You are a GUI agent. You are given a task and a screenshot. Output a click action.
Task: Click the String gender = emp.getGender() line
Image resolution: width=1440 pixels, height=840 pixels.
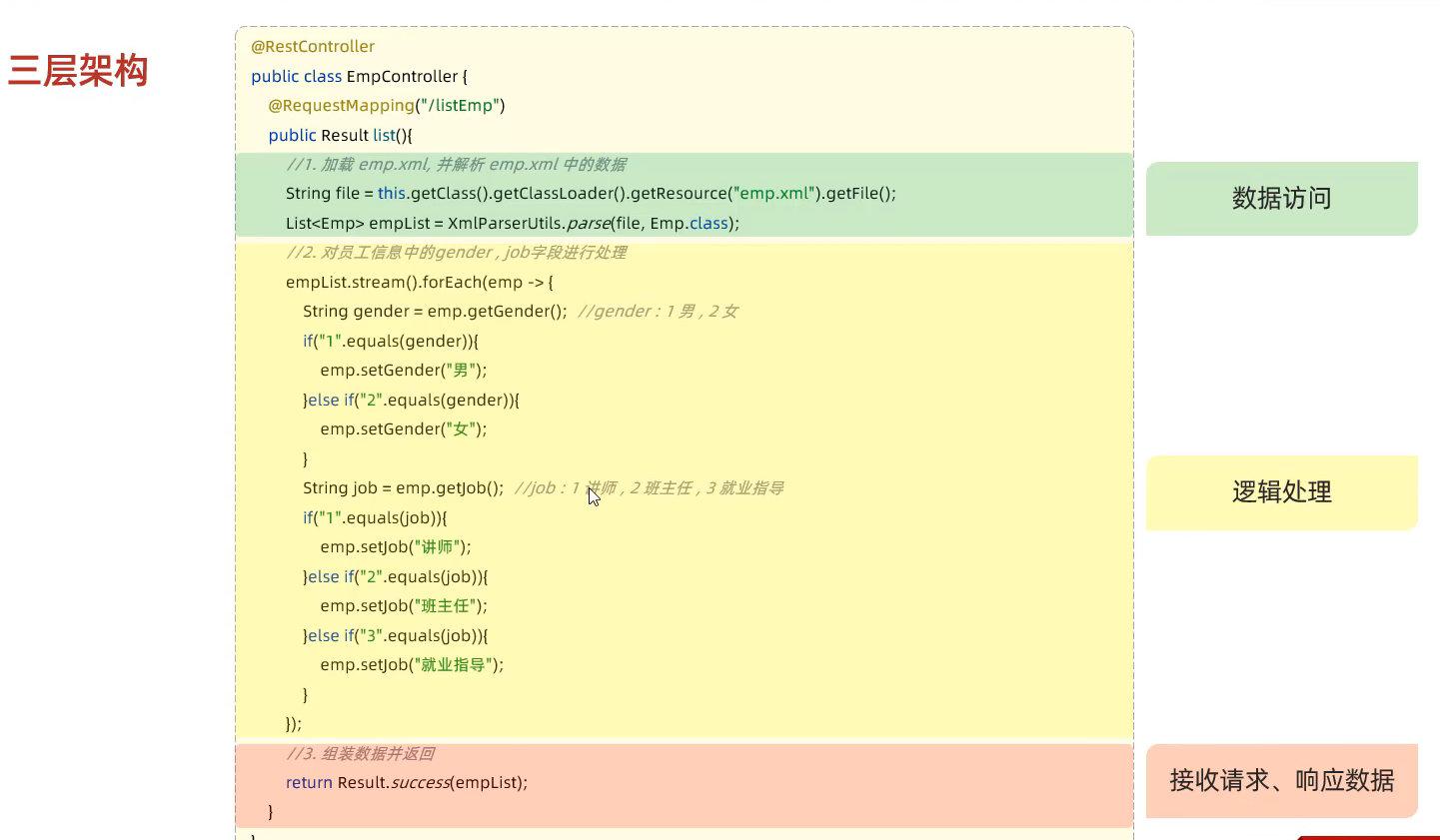point(435,312)
